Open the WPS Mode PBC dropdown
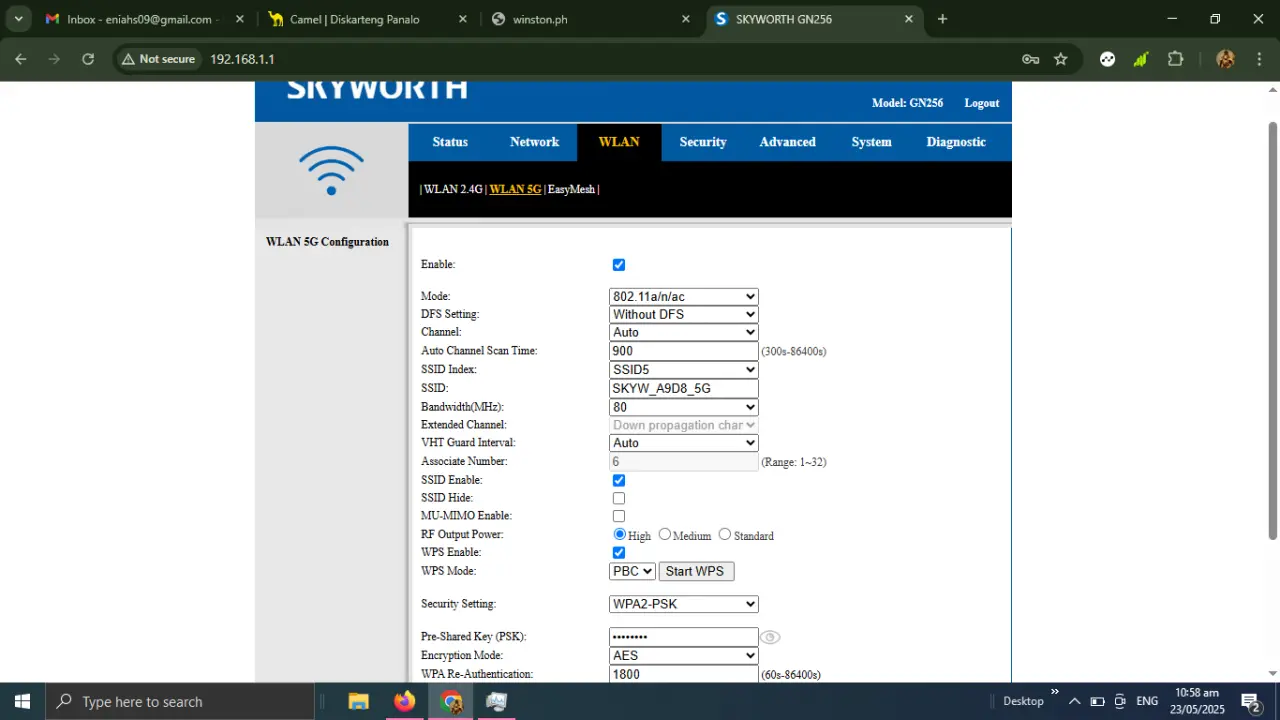This screenshot has width=1280, height=720. 632,571
